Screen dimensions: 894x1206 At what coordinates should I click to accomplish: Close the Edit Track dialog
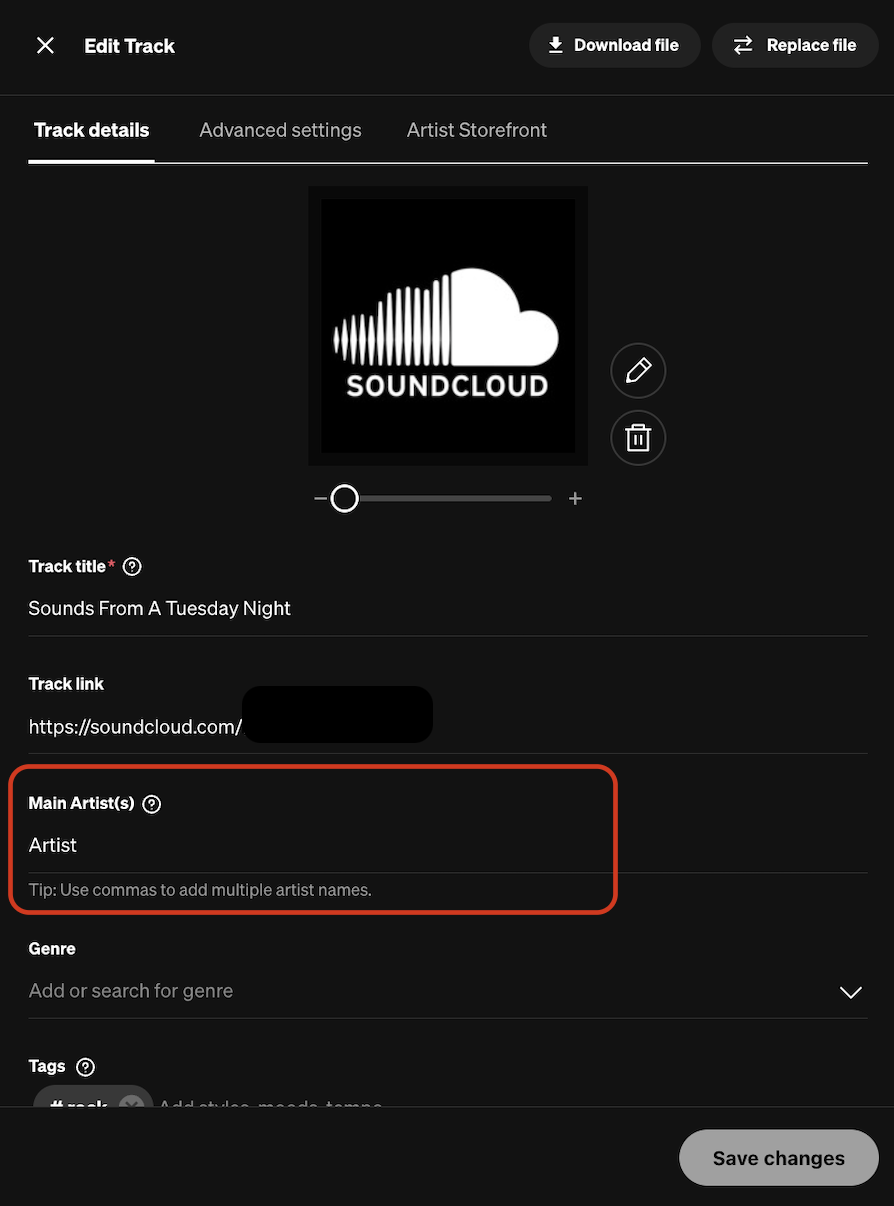pyautogui.click(x=45, y=46)
